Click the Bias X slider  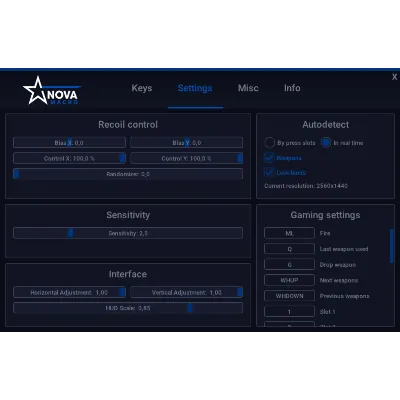click(x=69, y=143)
